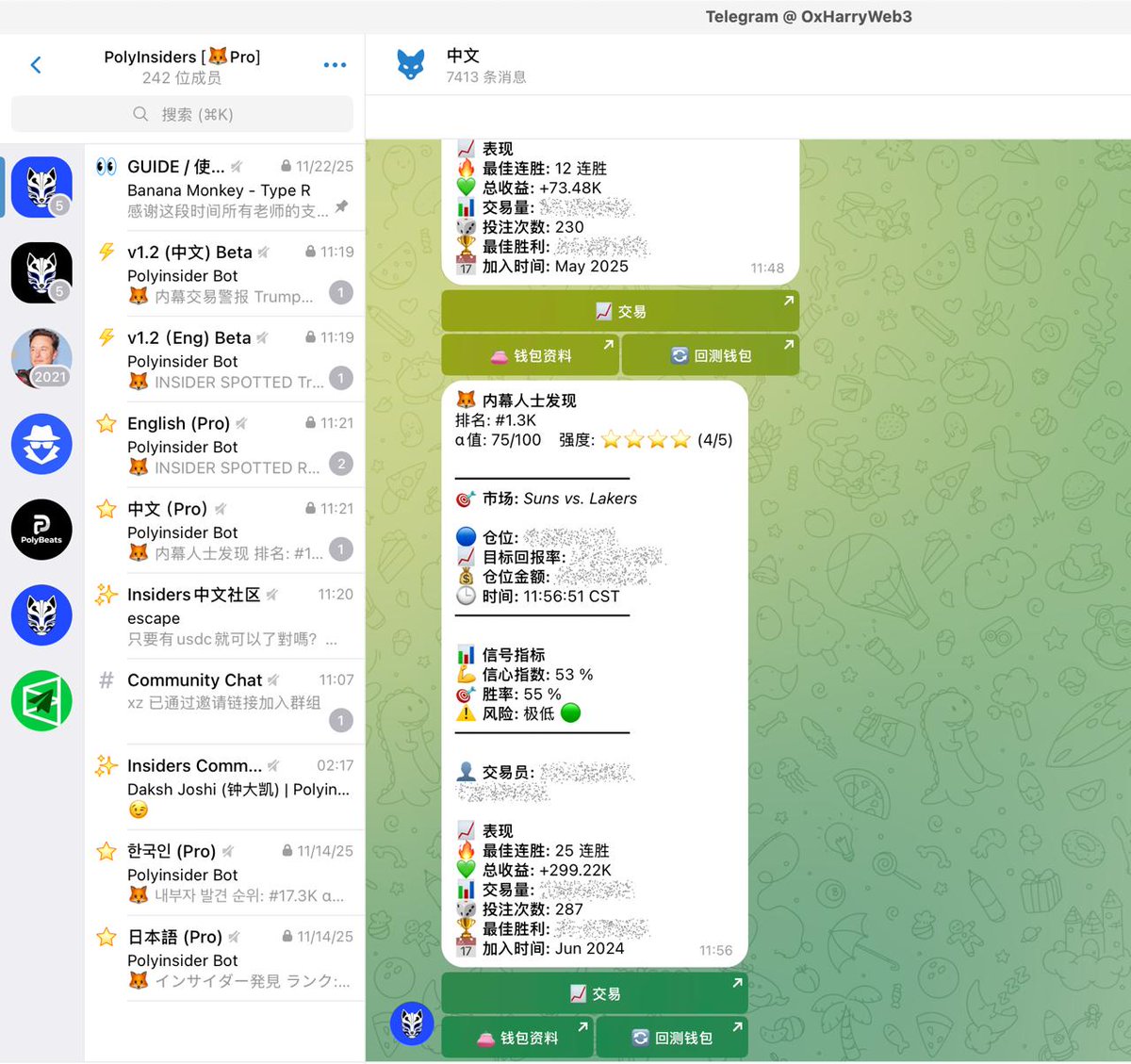Open the three-dot options menu
This screenshot has height=1064, width=1131.
[335, 65]
